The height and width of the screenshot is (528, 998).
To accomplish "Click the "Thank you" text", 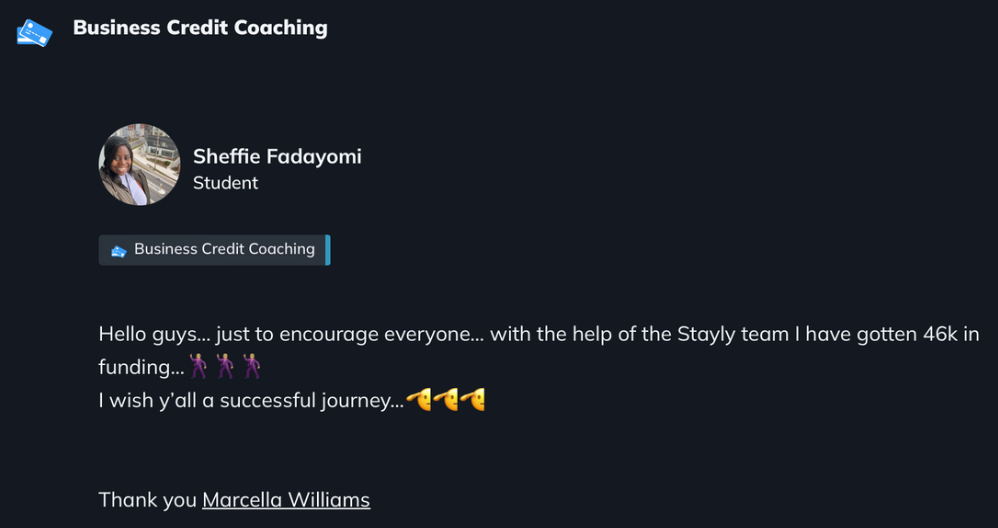I will click(x=148, y=500).
